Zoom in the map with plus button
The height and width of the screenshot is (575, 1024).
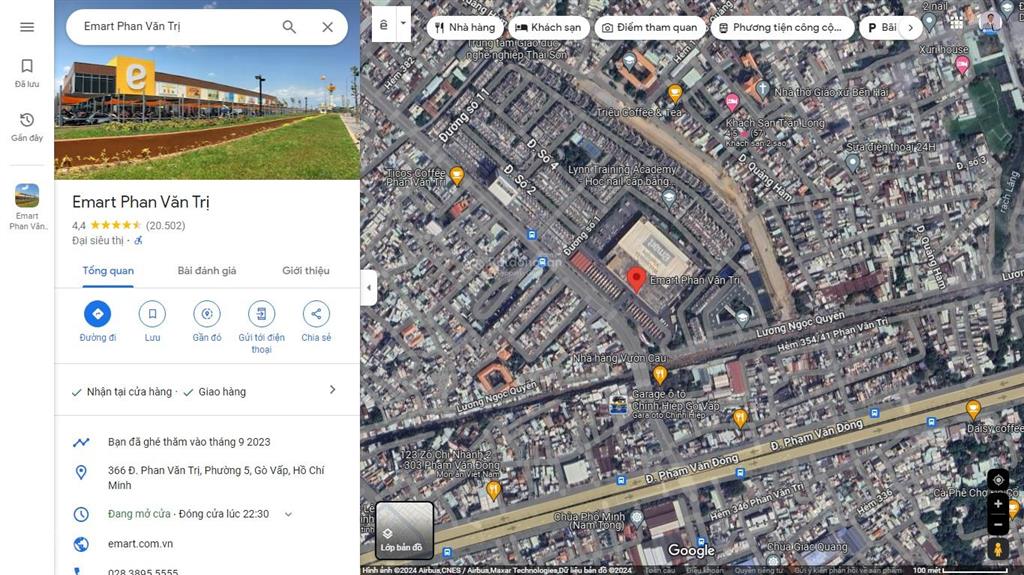click(x=997, y=504)
